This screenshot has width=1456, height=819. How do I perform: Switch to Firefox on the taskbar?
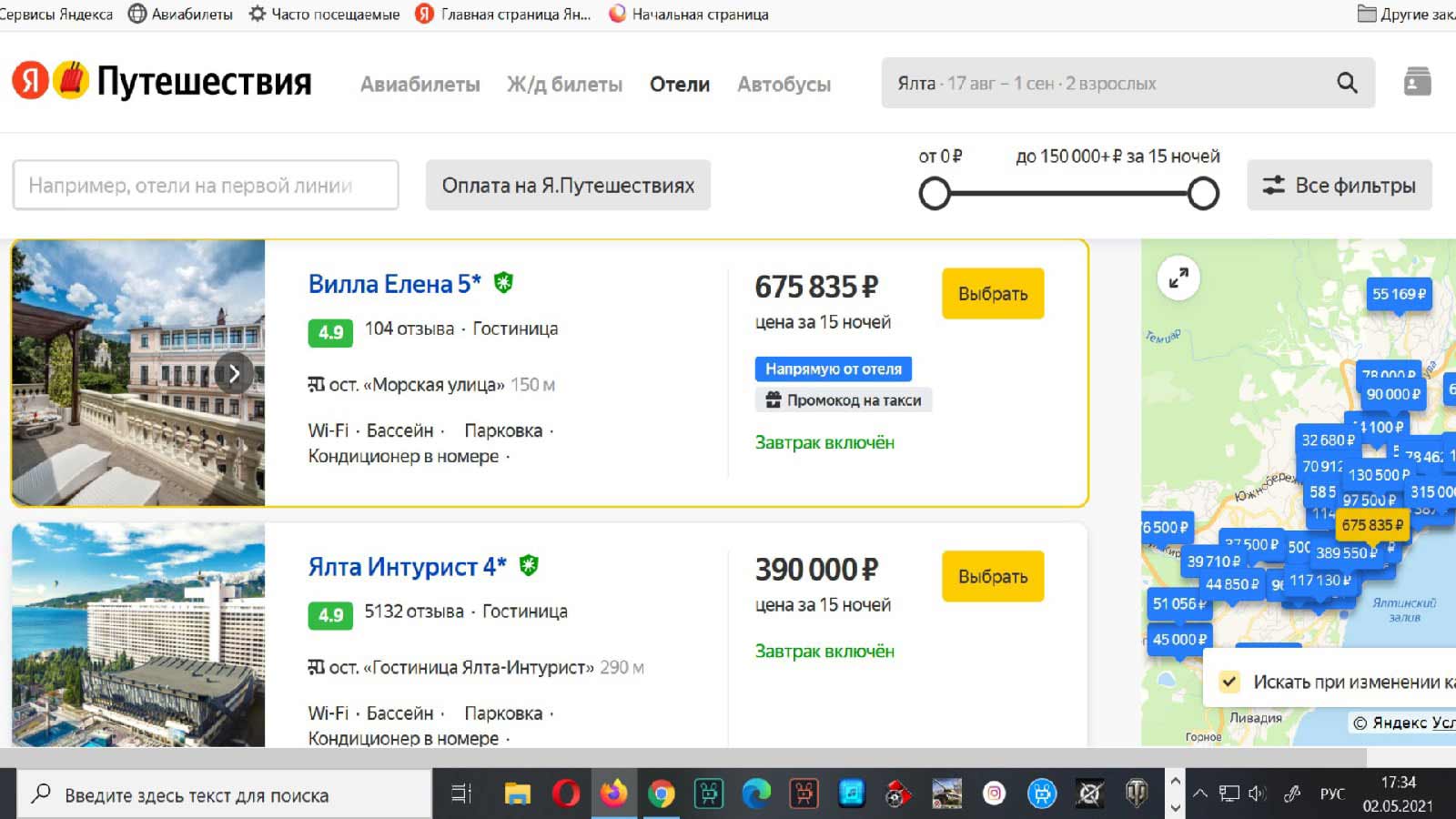(x=613, y=794)
